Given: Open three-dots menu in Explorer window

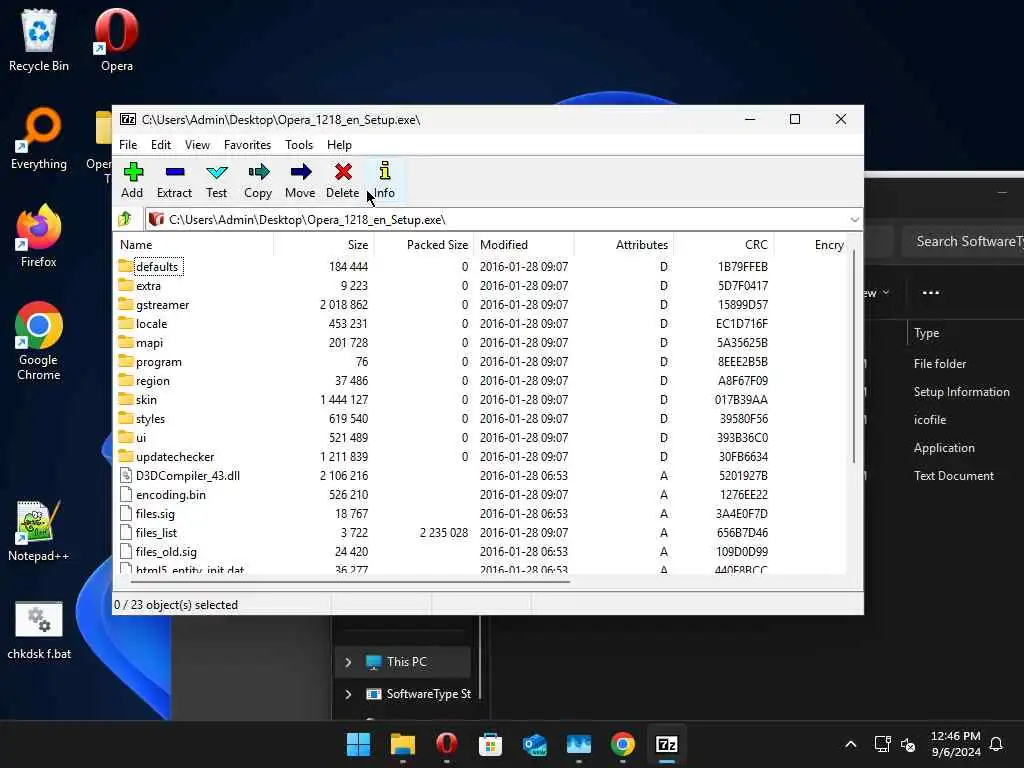Looking at the screenshot, I should click(x=931, y=293).
